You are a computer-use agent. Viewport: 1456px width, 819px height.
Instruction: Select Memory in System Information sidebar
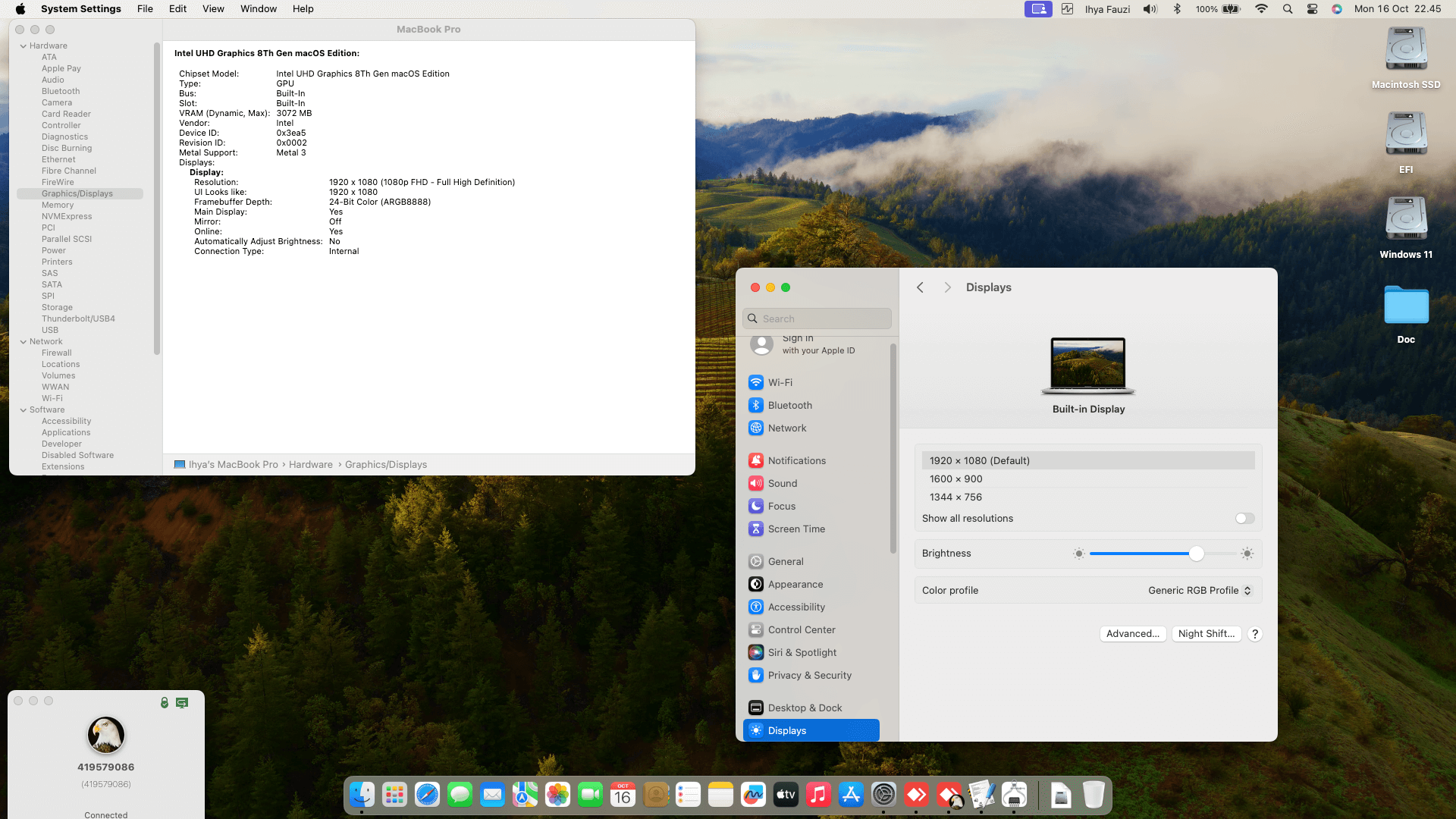pos(58,206)
